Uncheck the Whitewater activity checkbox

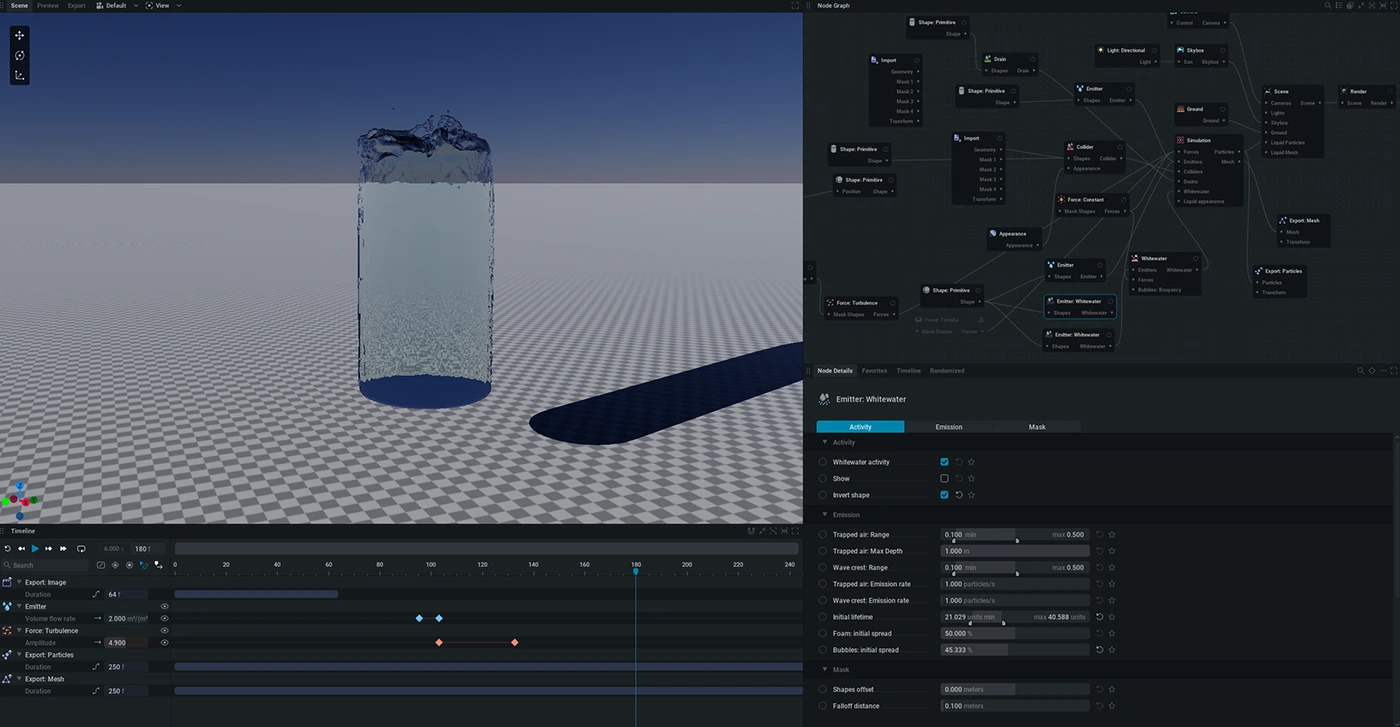pos(944,462)
